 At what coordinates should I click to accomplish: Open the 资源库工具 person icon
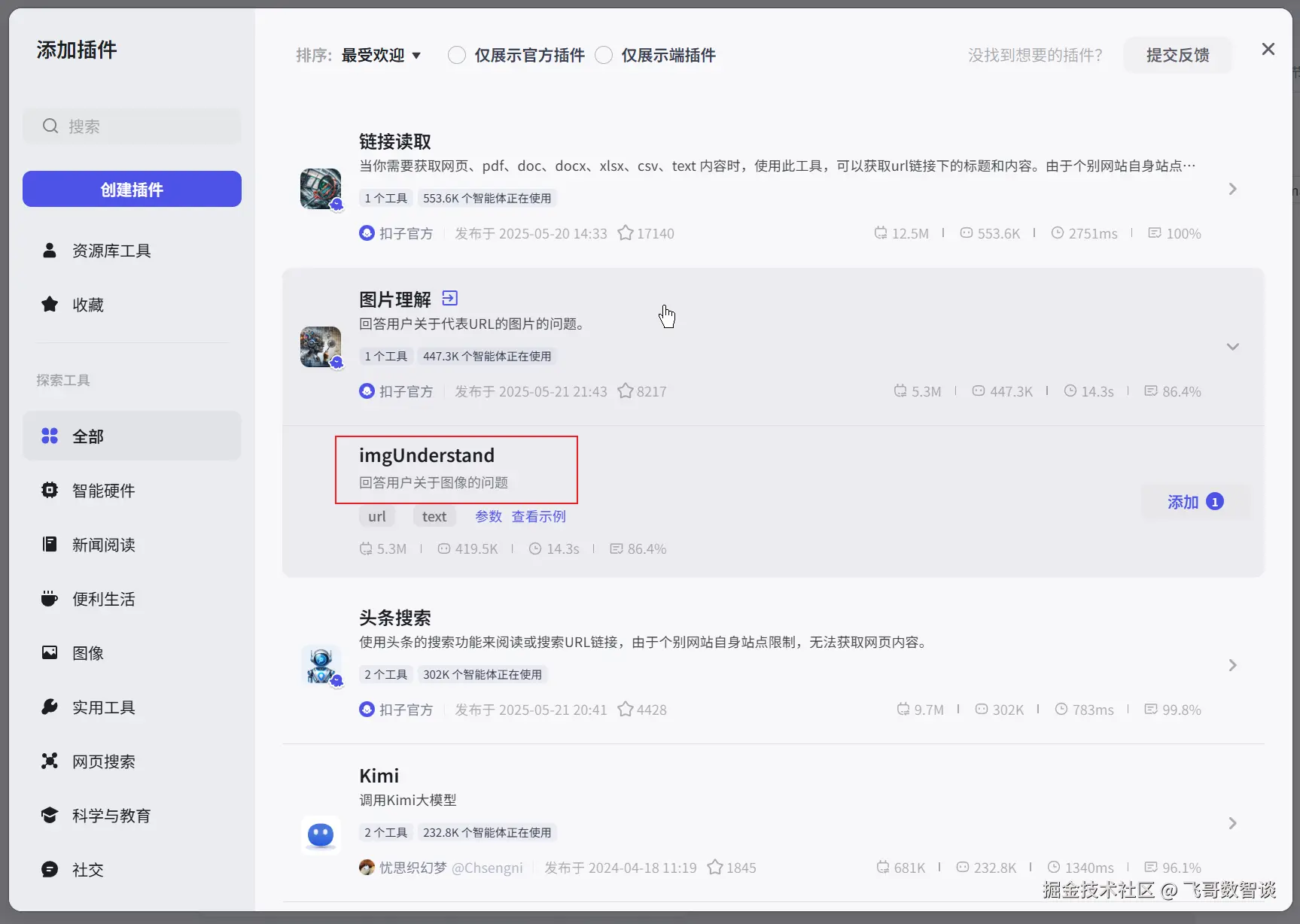coord(50,251)
